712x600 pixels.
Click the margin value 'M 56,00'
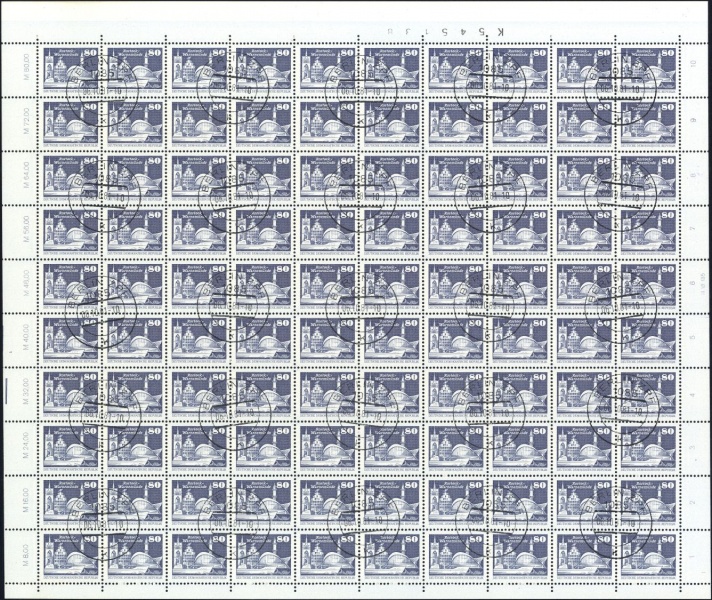coord(26,228)
